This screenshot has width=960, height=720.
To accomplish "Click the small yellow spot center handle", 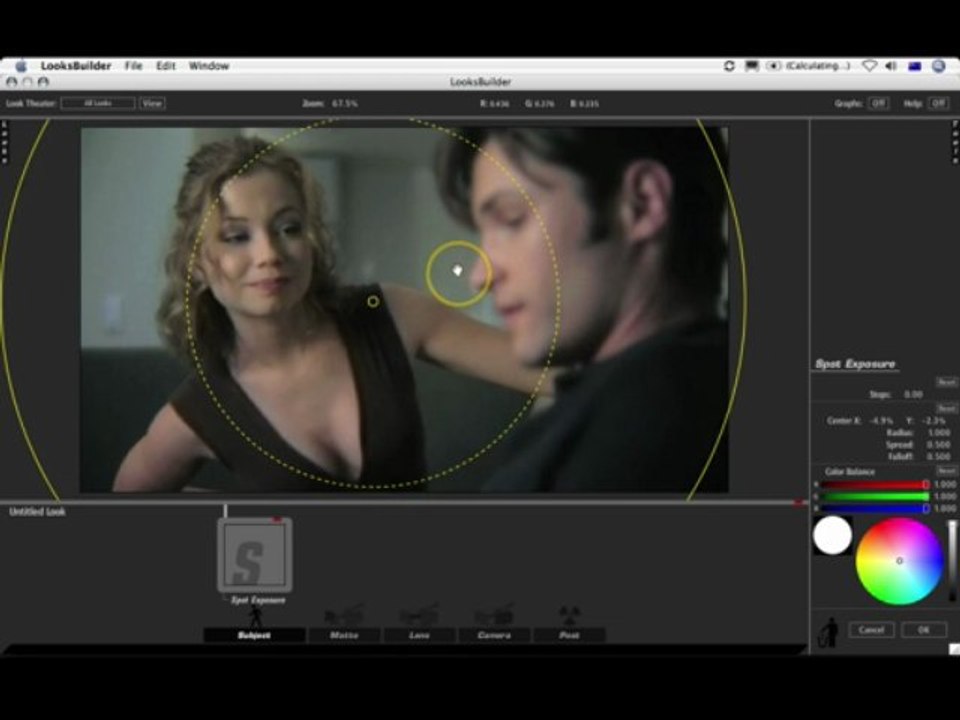I will pyautogui.click(x=373, y=301).
